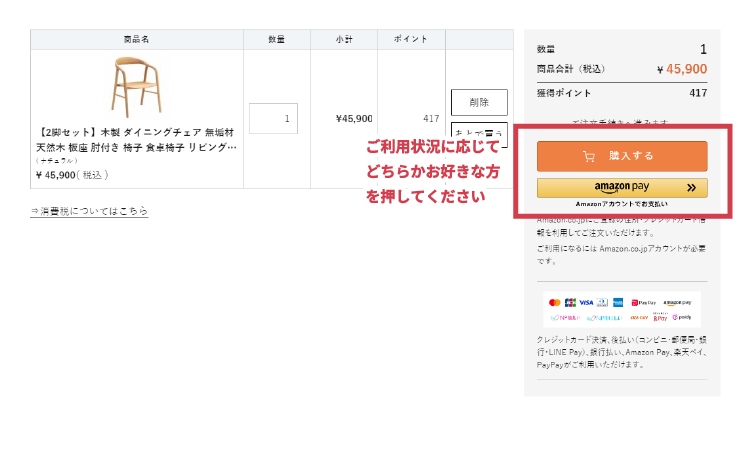Viewport: 751px width, 450px height.
Task: Click the paidy logo icon
Action: (x=682, y=317)
